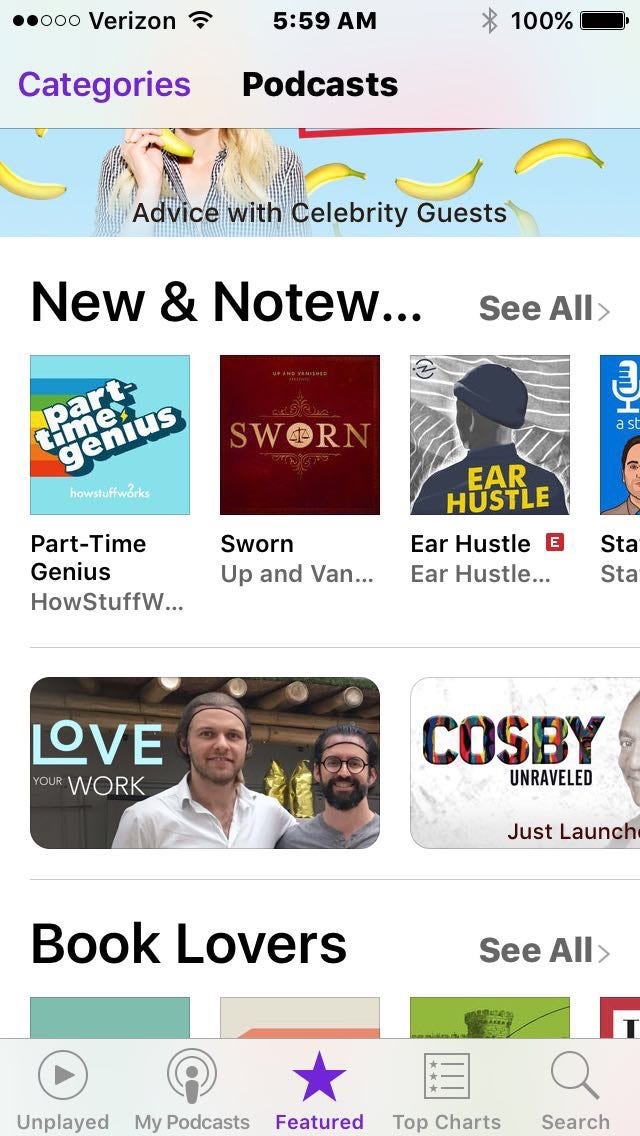Open the Love Your Work banner
Viewport: 640px width, 1136px height.
click(205, 763)
